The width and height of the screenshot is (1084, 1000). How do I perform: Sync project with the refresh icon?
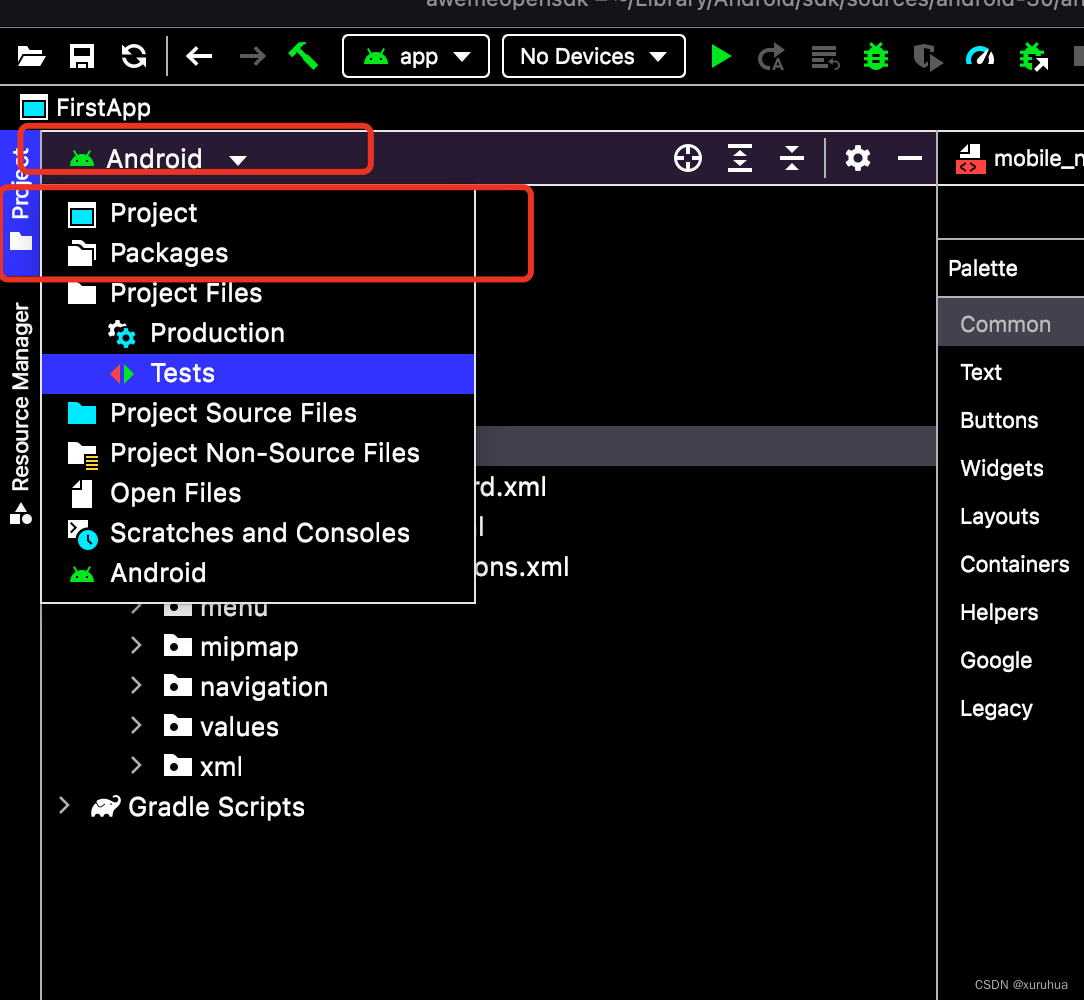pyautogui.click(x=134, y=56)
